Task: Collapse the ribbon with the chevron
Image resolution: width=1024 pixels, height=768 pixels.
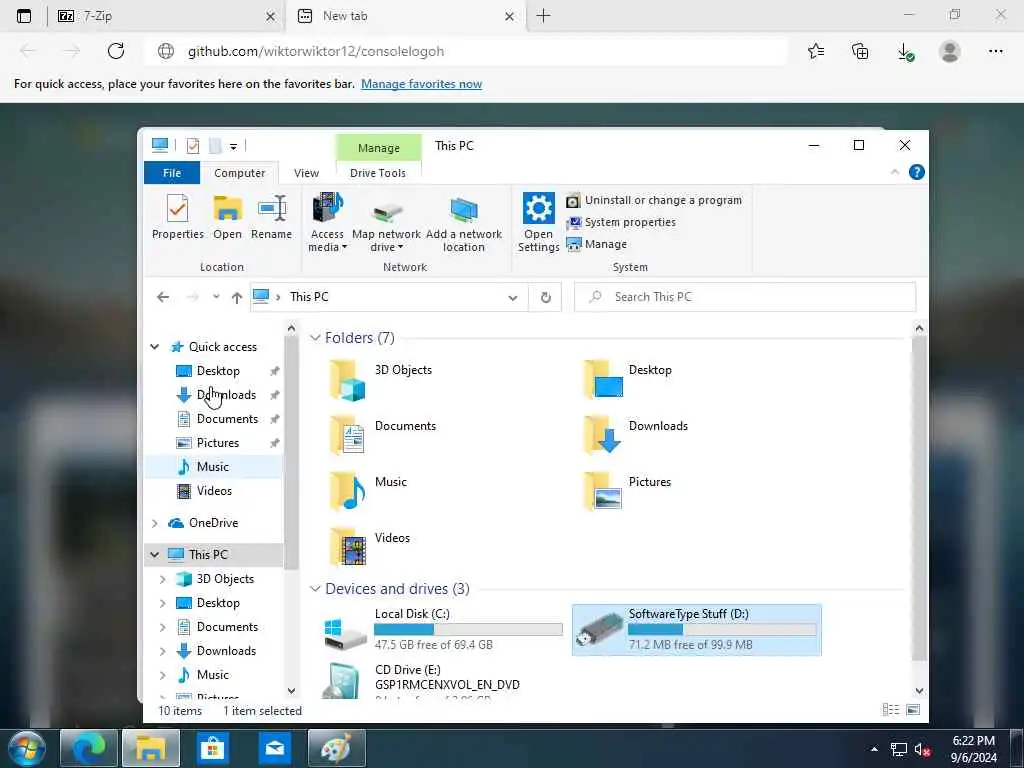Action: [x=895, y=172]
